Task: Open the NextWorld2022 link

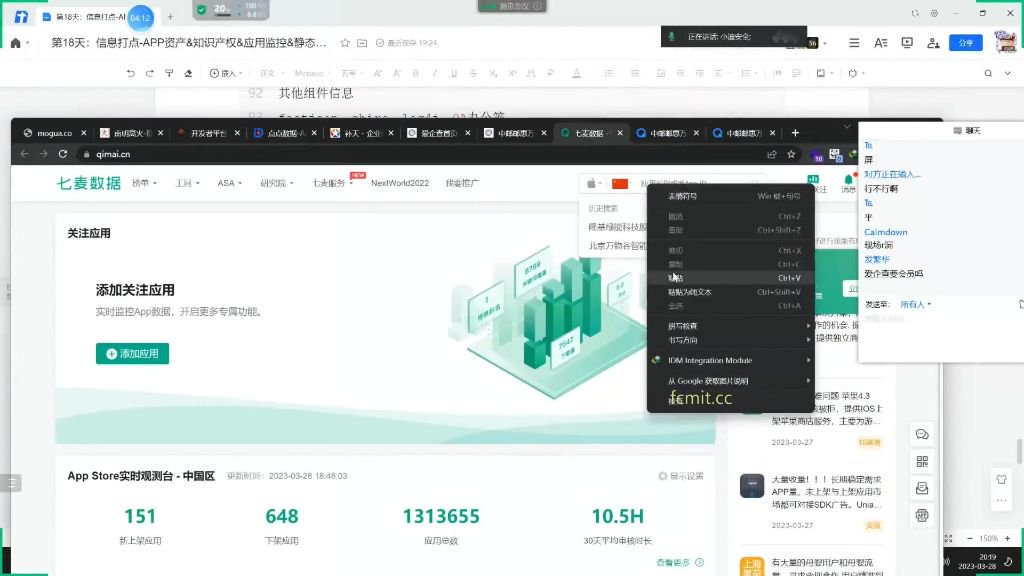Action: click(400, 183)
